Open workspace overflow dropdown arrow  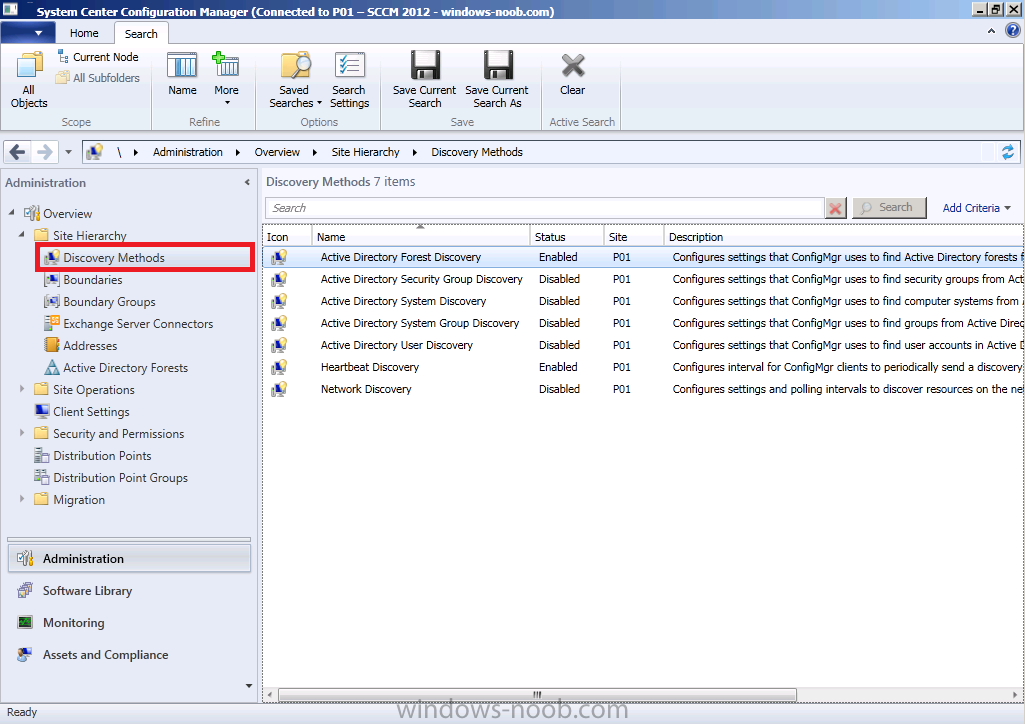248,685
